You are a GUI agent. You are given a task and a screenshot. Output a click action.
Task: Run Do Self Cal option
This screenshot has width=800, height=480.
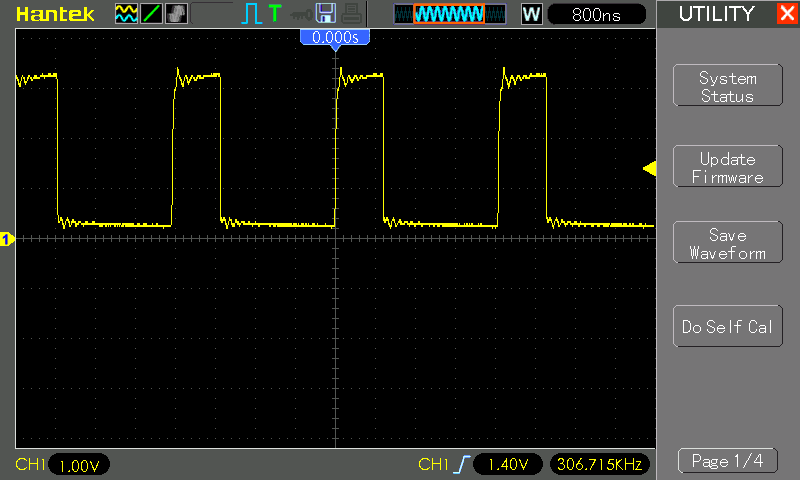point(727,327)
